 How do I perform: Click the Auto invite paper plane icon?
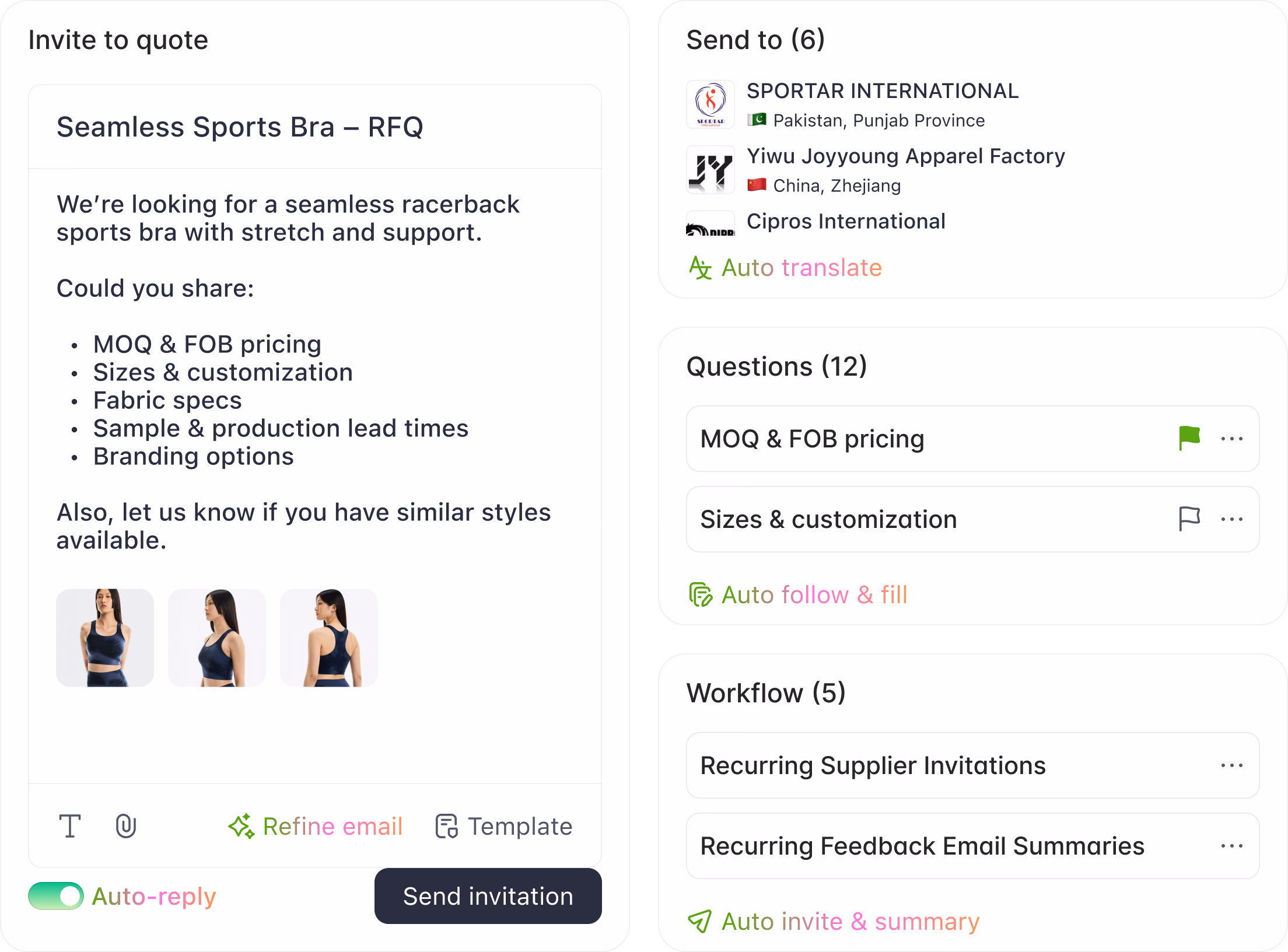[x=700, y=921]
